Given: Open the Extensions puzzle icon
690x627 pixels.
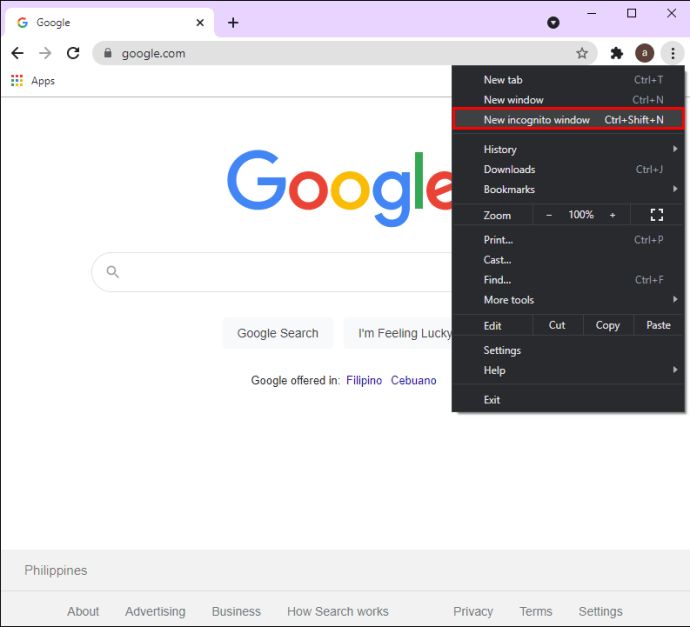Looking at the screenshot, I should [x=617, y=53].
